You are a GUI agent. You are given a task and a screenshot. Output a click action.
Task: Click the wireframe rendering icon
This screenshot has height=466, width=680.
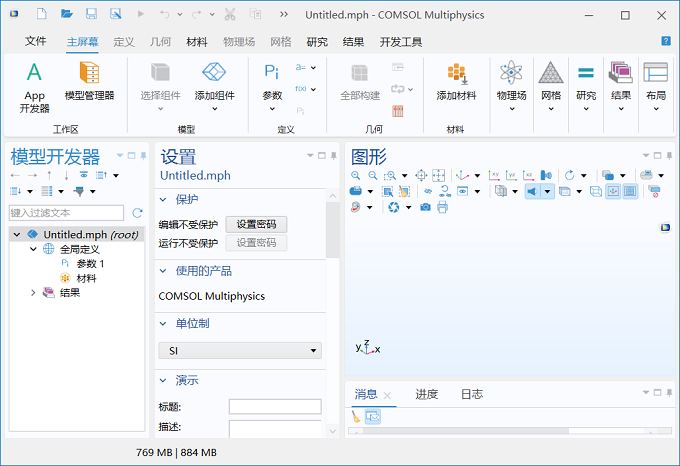pyautogui.click(x=596, y=191)
